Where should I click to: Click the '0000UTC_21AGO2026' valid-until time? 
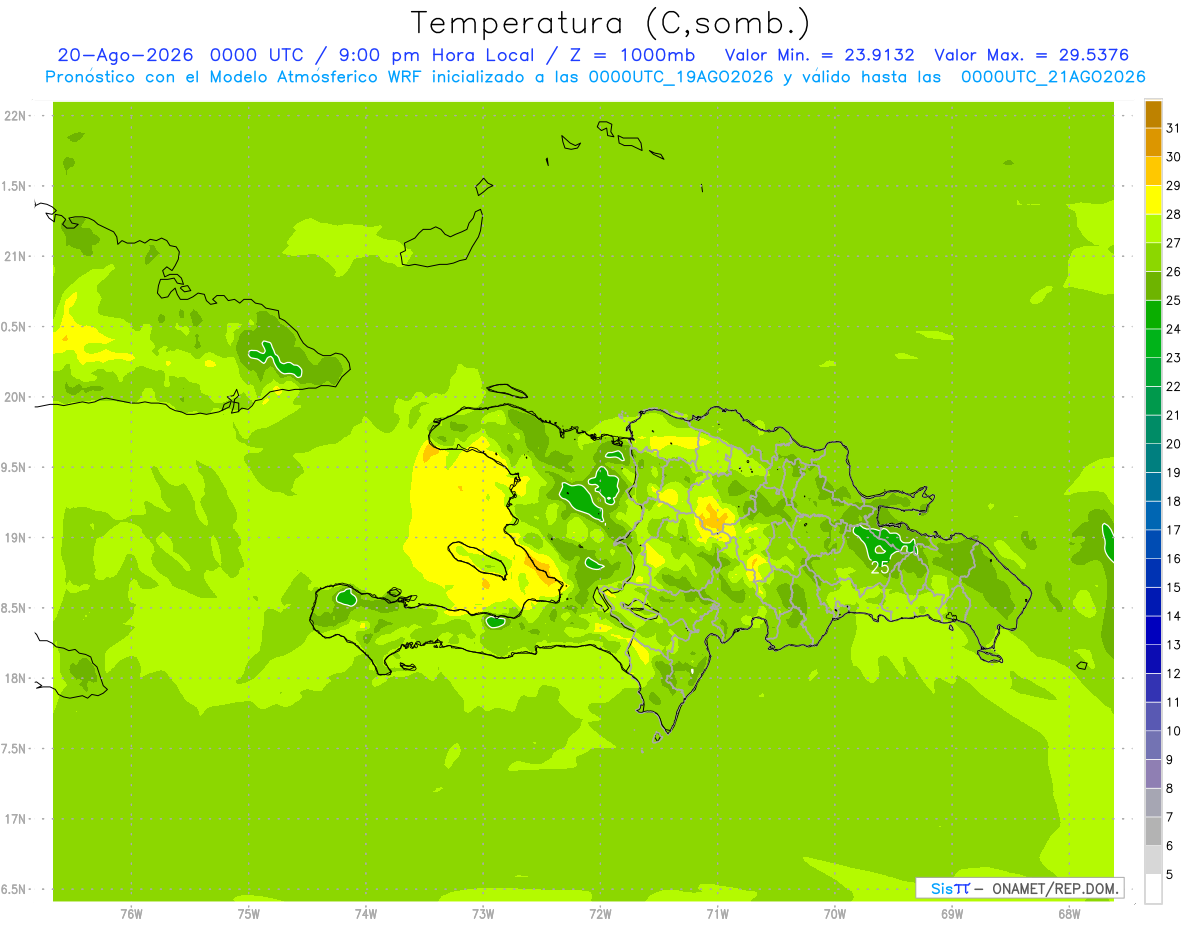coord(1053,77)
